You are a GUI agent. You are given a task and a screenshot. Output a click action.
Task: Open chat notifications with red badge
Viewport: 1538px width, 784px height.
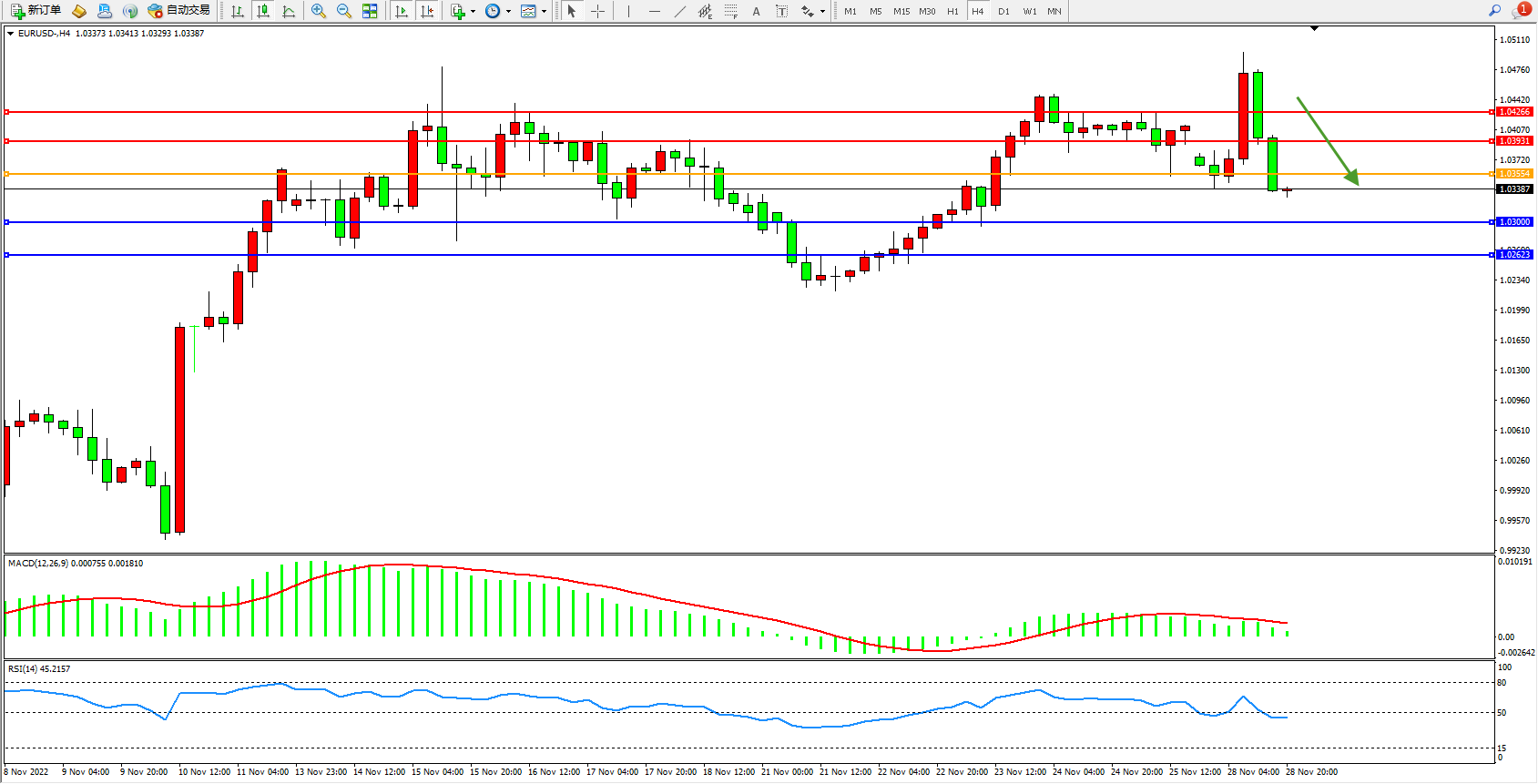pyautogui.click(x=1520, y=11)
